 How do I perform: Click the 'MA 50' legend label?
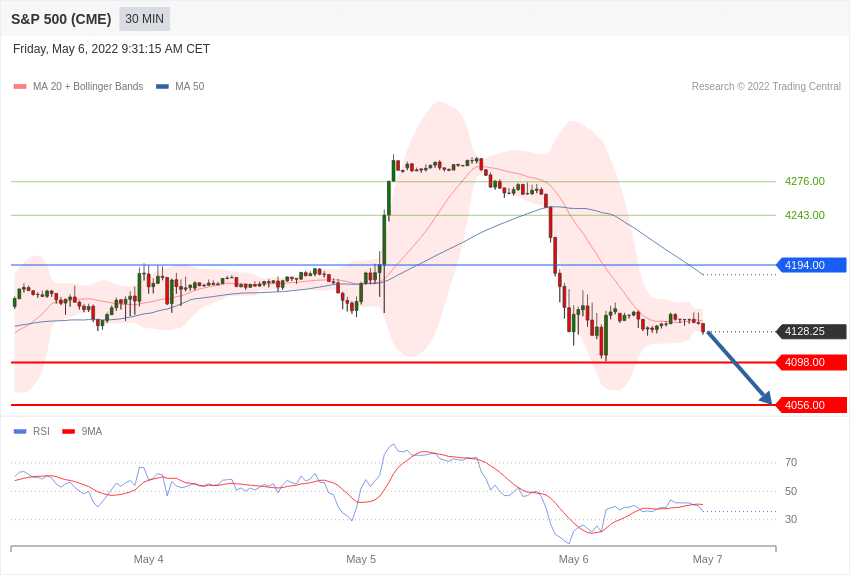190,86
